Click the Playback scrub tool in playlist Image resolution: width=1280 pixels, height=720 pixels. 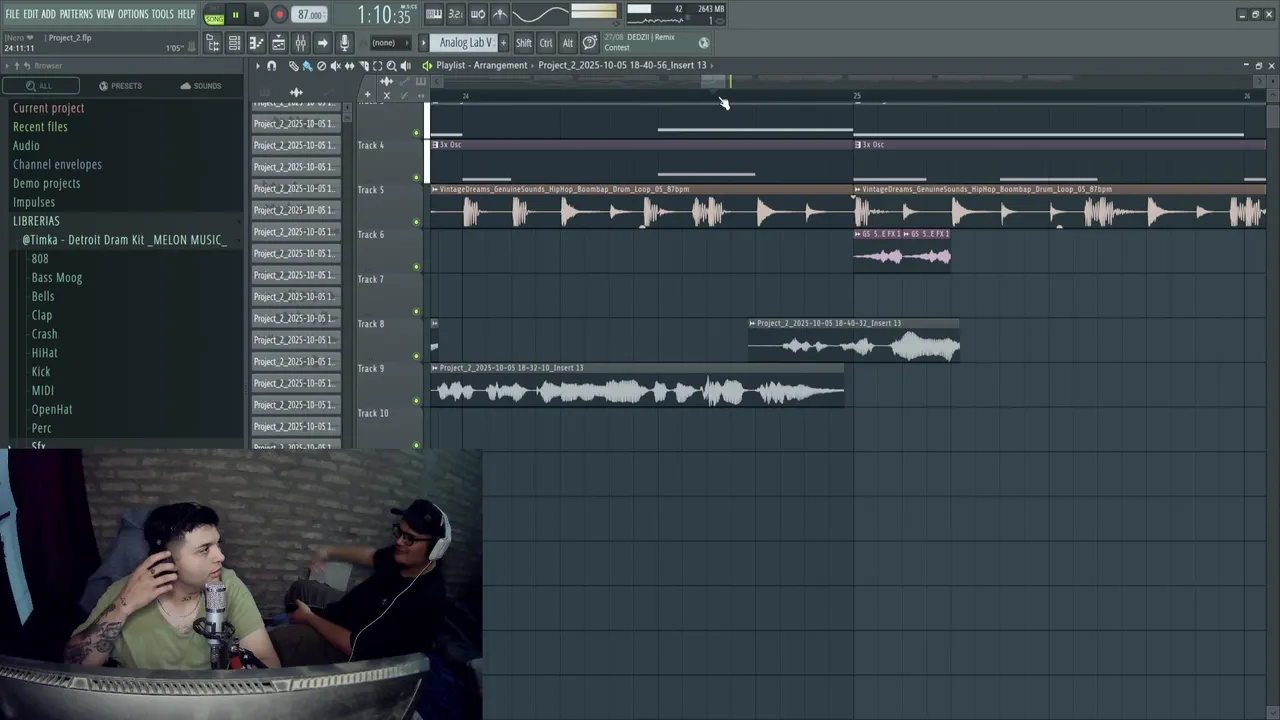click(405, 66)
